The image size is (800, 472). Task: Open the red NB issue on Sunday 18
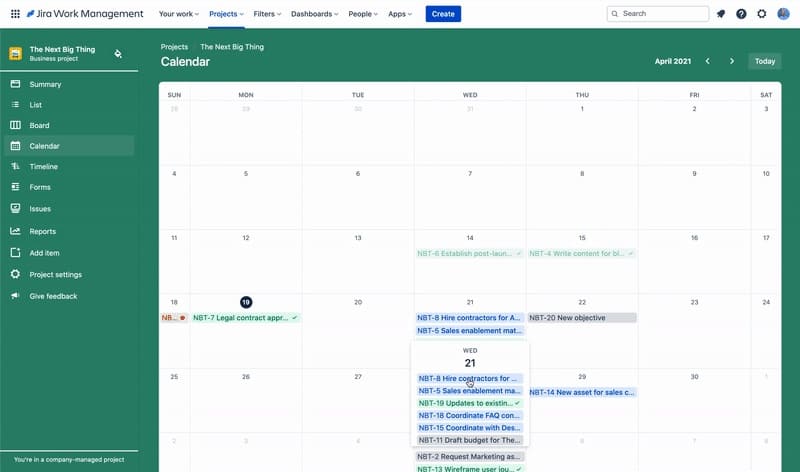(174, 317)
